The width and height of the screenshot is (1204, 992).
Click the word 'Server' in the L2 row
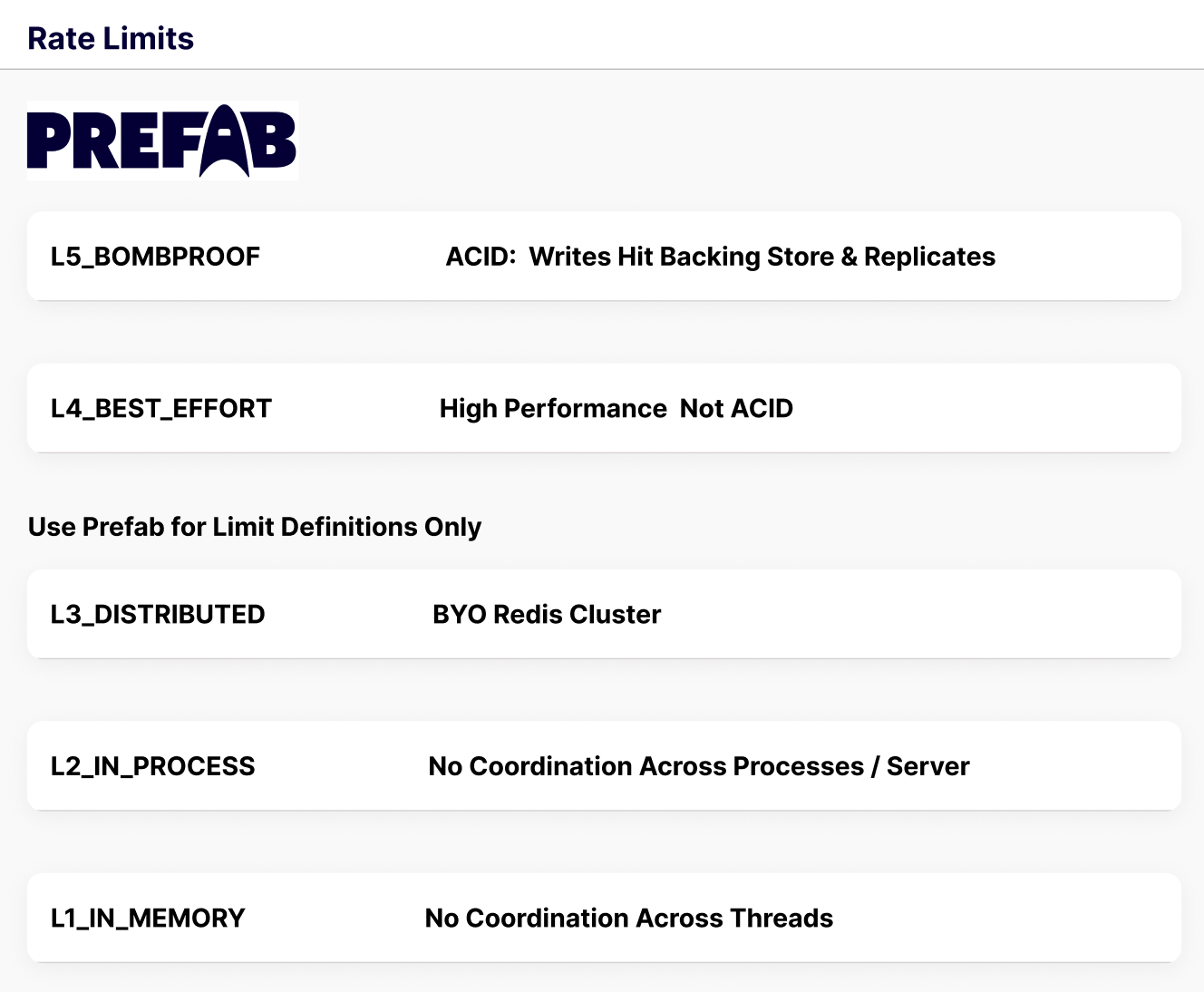927,767
